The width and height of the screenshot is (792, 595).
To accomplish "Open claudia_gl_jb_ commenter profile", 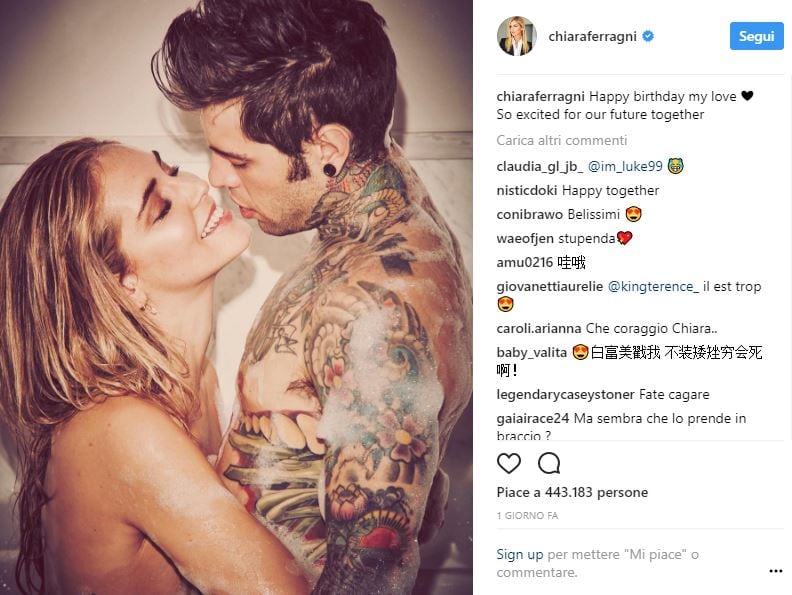I will [x=539, y=166].
